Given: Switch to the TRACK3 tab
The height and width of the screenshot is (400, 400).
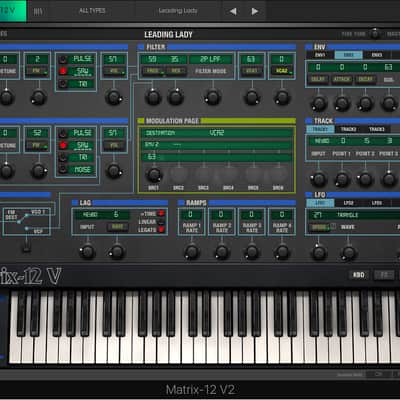Looking at the screenshot, I should click(x=377, y=129).
